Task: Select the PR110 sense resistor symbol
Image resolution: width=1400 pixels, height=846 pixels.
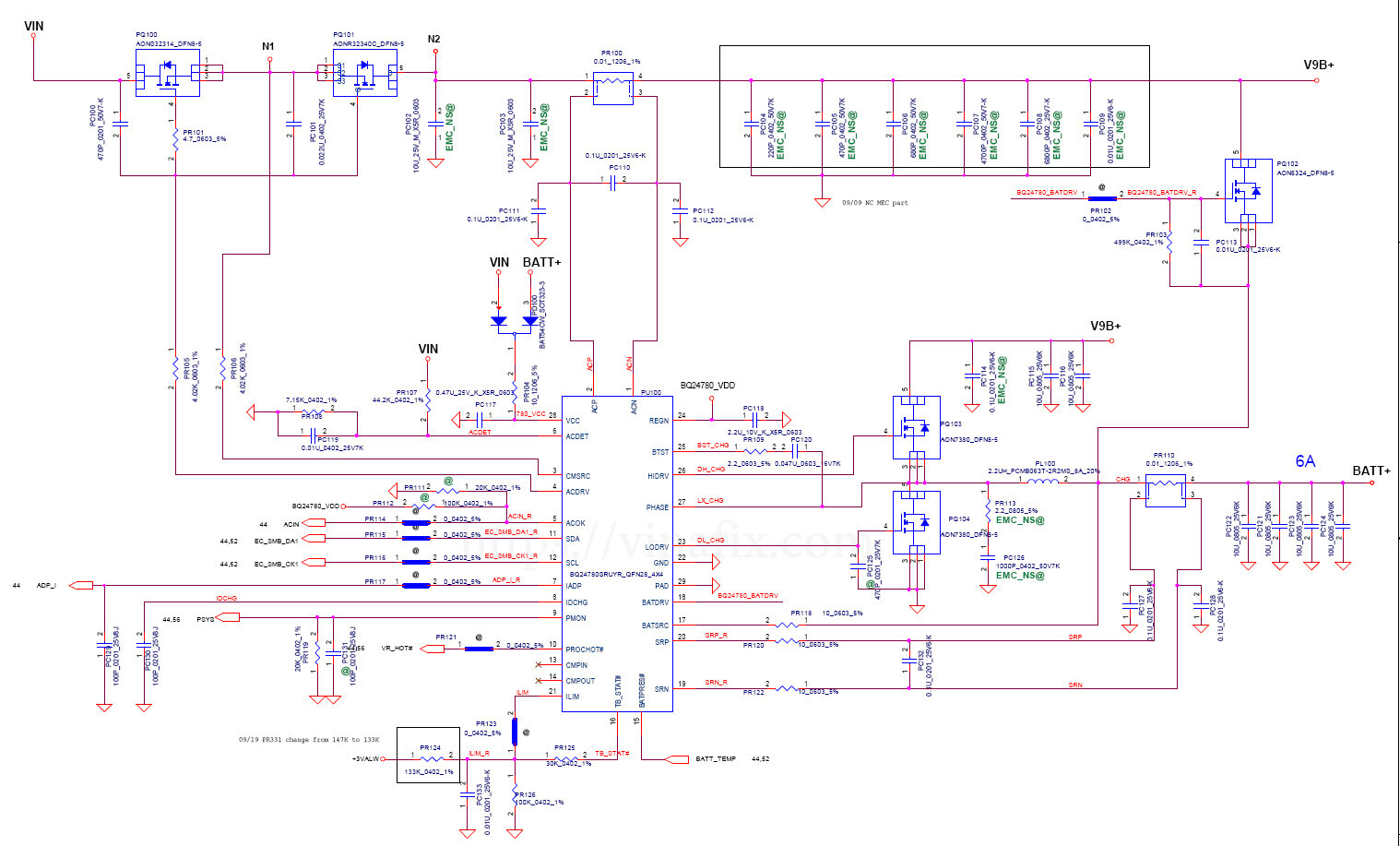Action: click(x=1166, y=490)
